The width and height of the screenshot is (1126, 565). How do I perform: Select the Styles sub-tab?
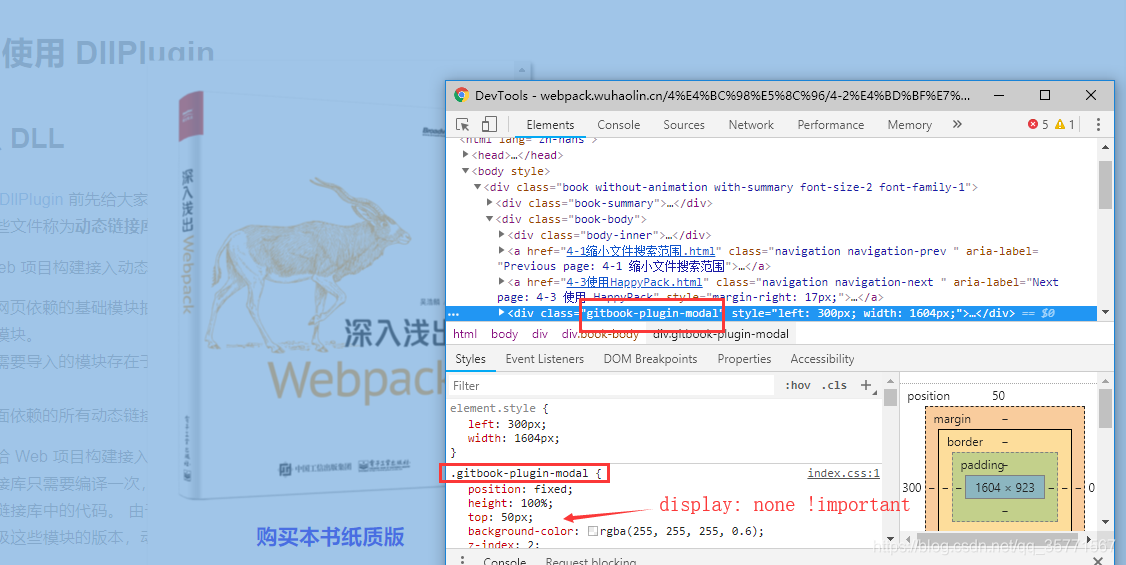470,358
